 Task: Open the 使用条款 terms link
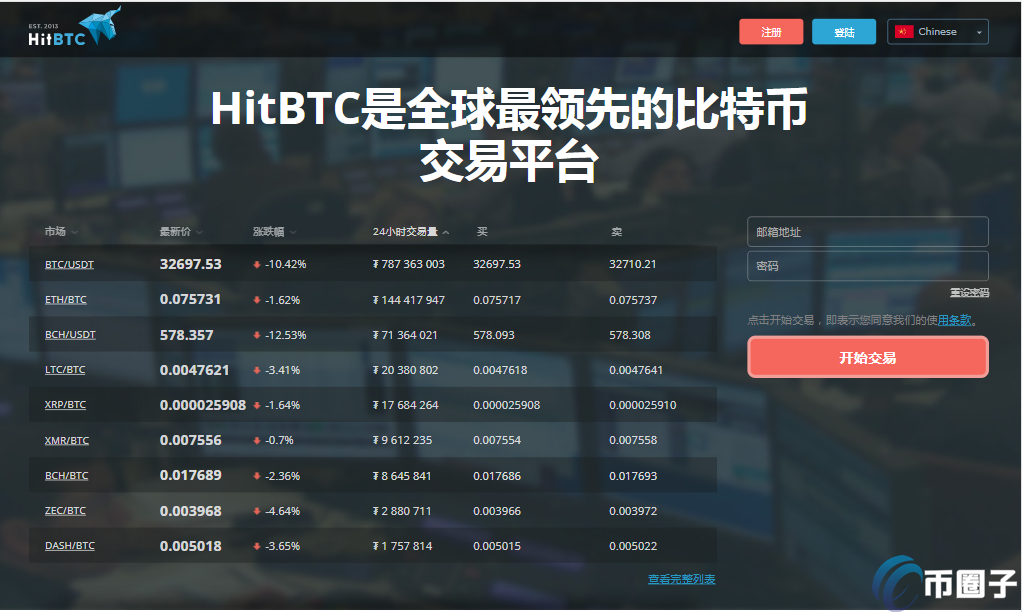click(954, 320)
